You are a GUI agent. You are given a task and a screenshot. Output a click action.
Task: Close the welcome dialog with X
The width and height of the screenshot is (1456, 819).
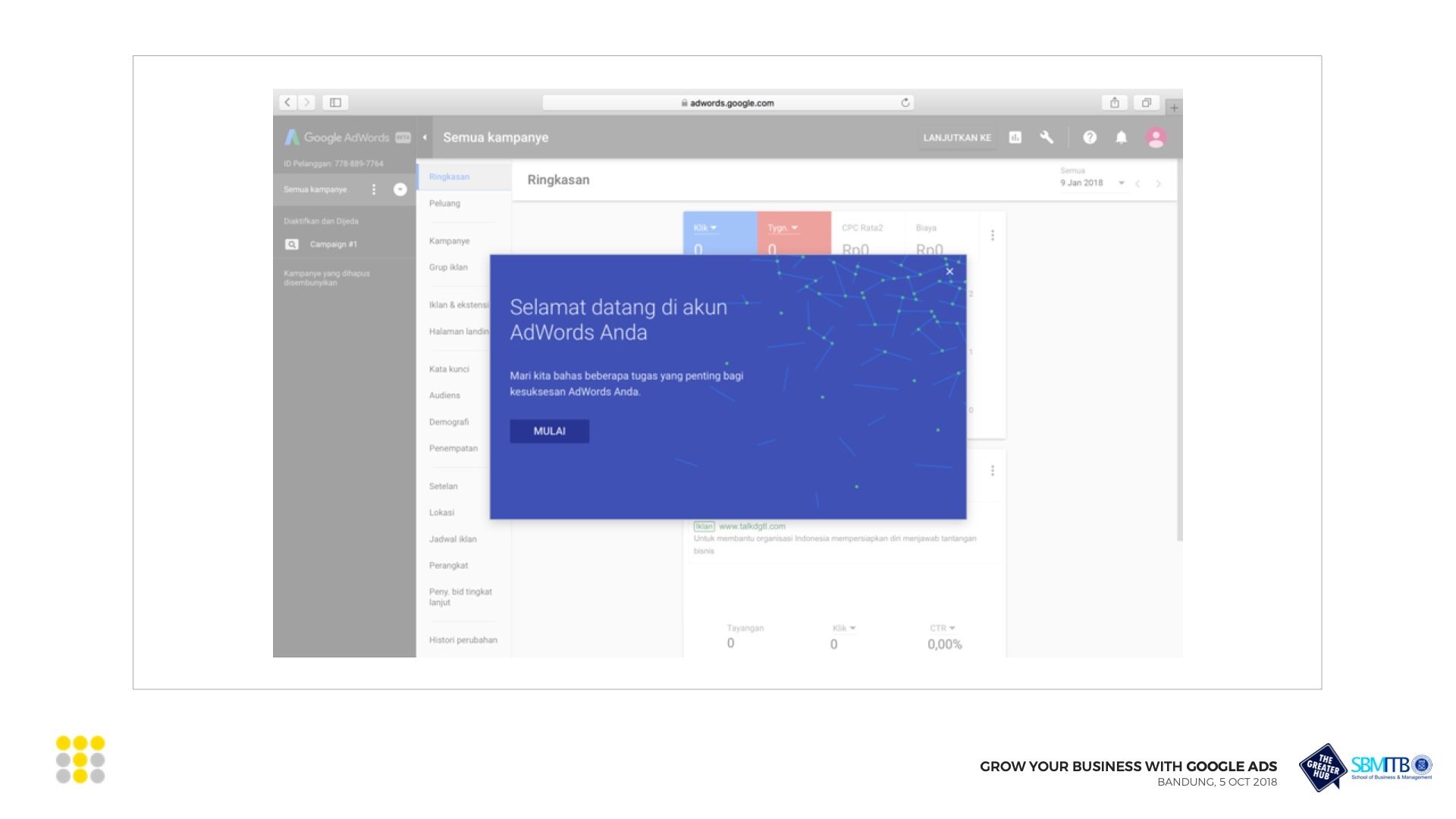tap(949, 271)
